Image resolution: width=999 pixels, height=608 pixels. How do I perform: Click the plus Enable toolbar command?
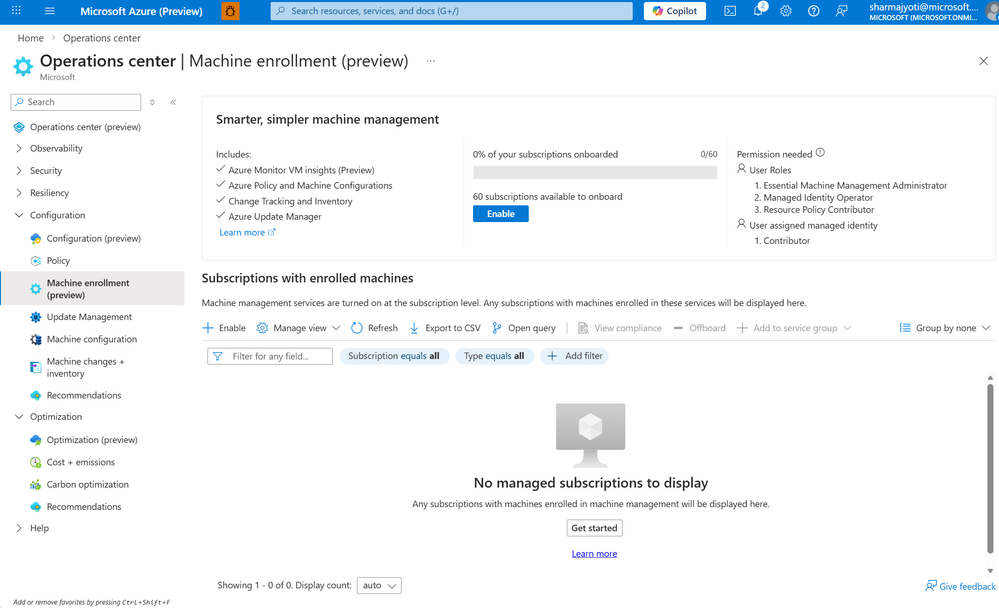tap(224, 328)
